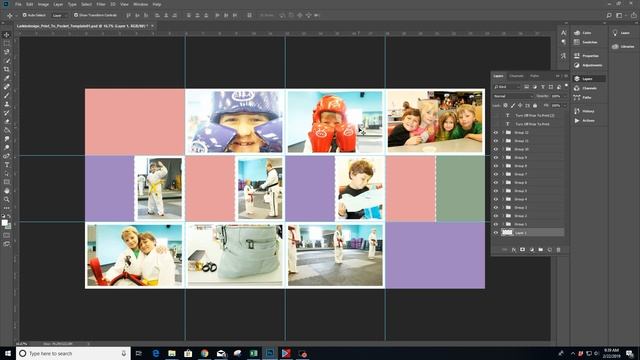Select the Eyedropper tool
The width and height of the screenshot is (640, 360).
[7, 78]
